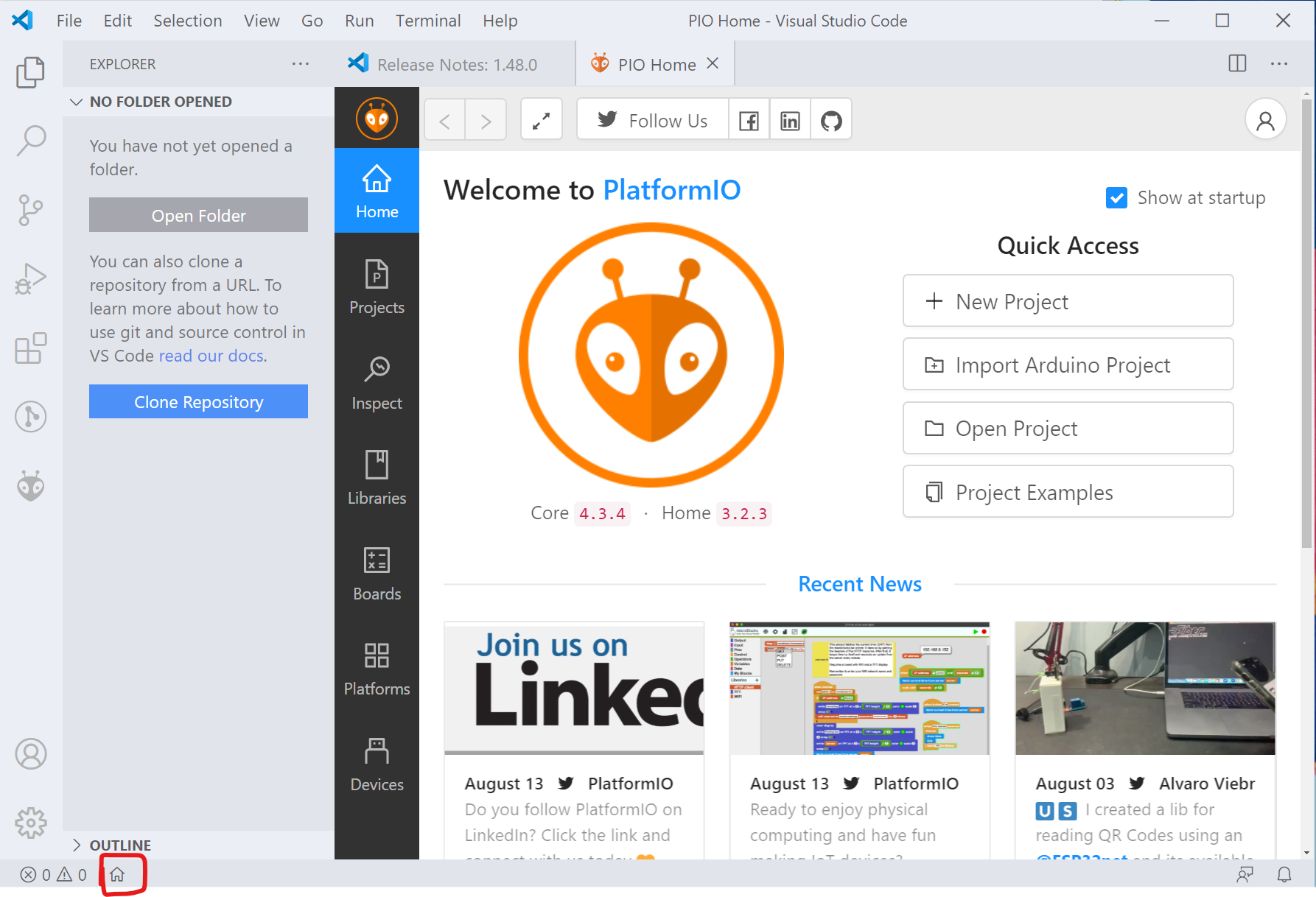Open the Search view in activity bar
The width and height of the screenshot is (1316, 897).
[x=30, y=140]
